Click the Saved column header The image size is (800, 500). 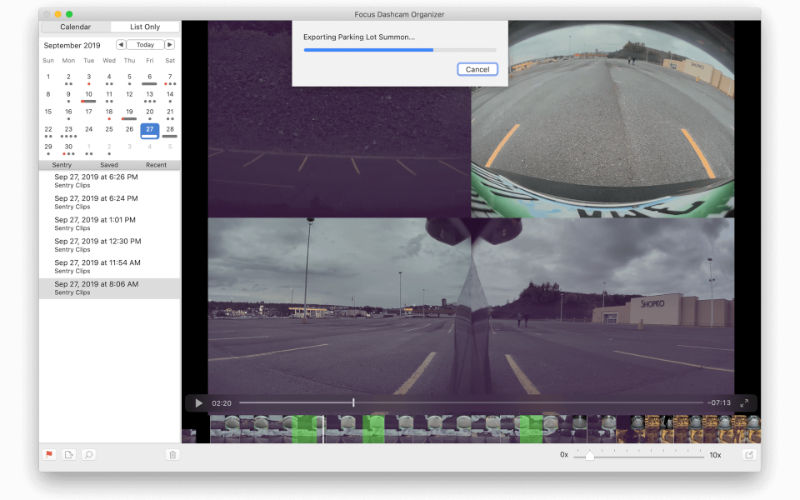tap(109, 164)
